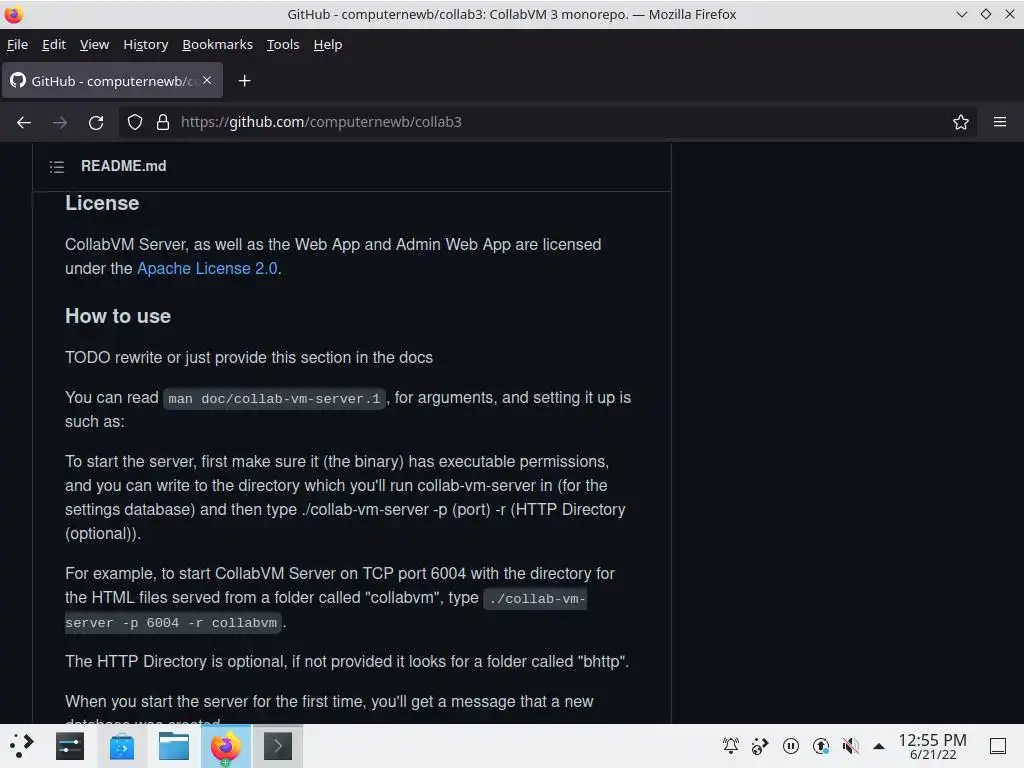The image size is (1024, 768).
Task: Expand hidden system tray icons arrow
Action: tap(879, 746)
